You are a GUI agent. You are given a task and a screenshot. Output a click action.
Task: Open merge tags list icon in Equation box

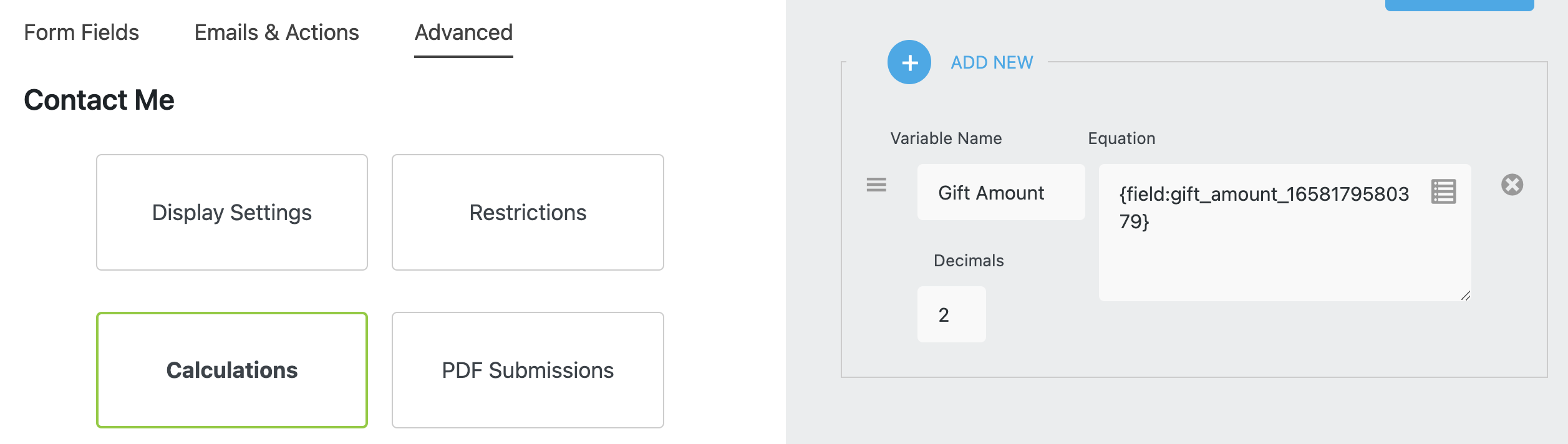(1443, 191)
